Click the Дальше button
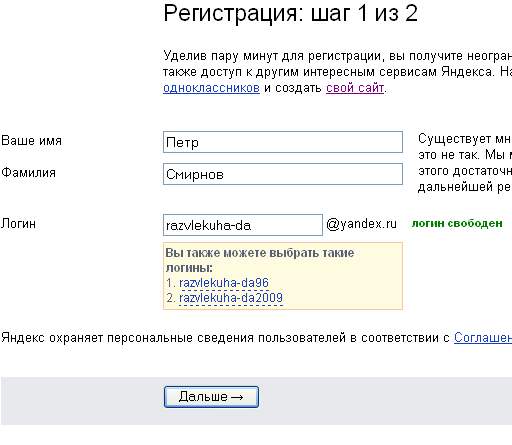This screenshot has height=445, width=512. pyautogui.click(x=211, y=397)
